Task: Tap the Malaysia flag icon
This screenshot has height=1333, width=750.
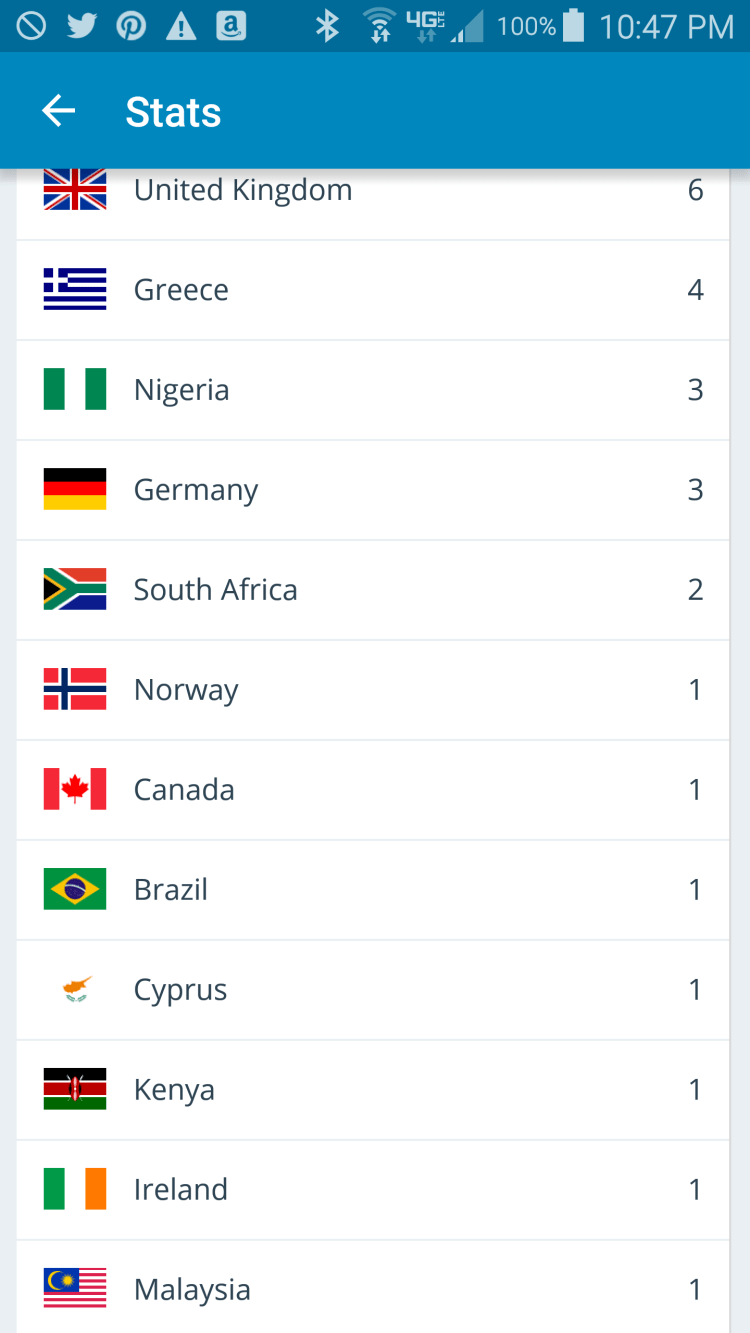Action: click(75, 1288)
